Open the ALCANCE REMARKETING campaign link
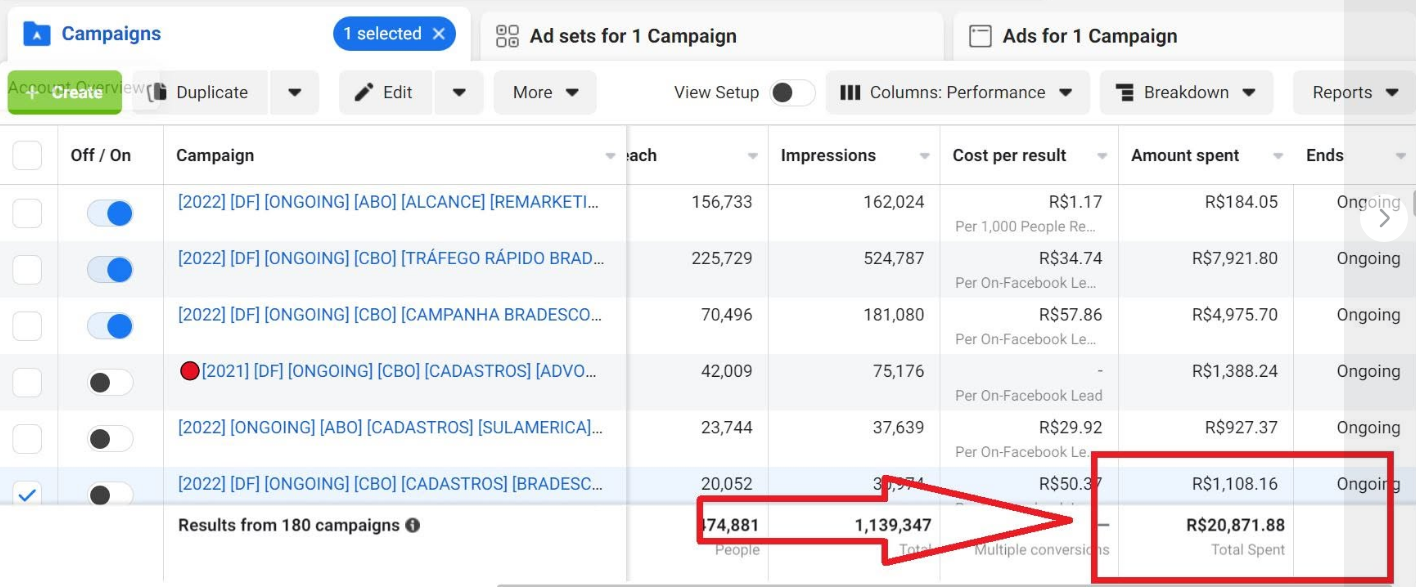The width and height of the screenshot is (1416, 587). tap(389, 202)
